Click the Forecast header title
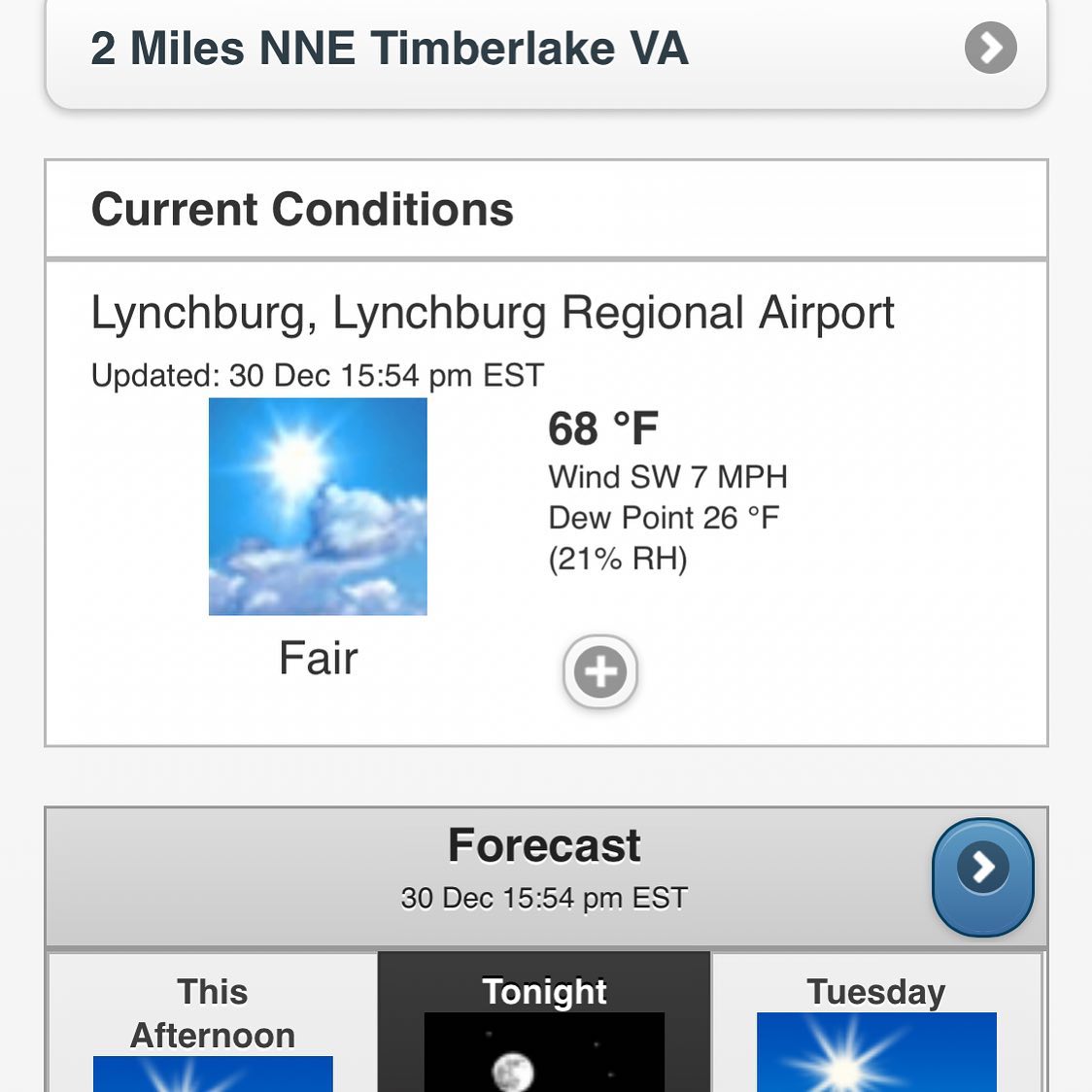Viewport: 1092px width, 1092px height. pyautogui.click(x=544, y=845)
